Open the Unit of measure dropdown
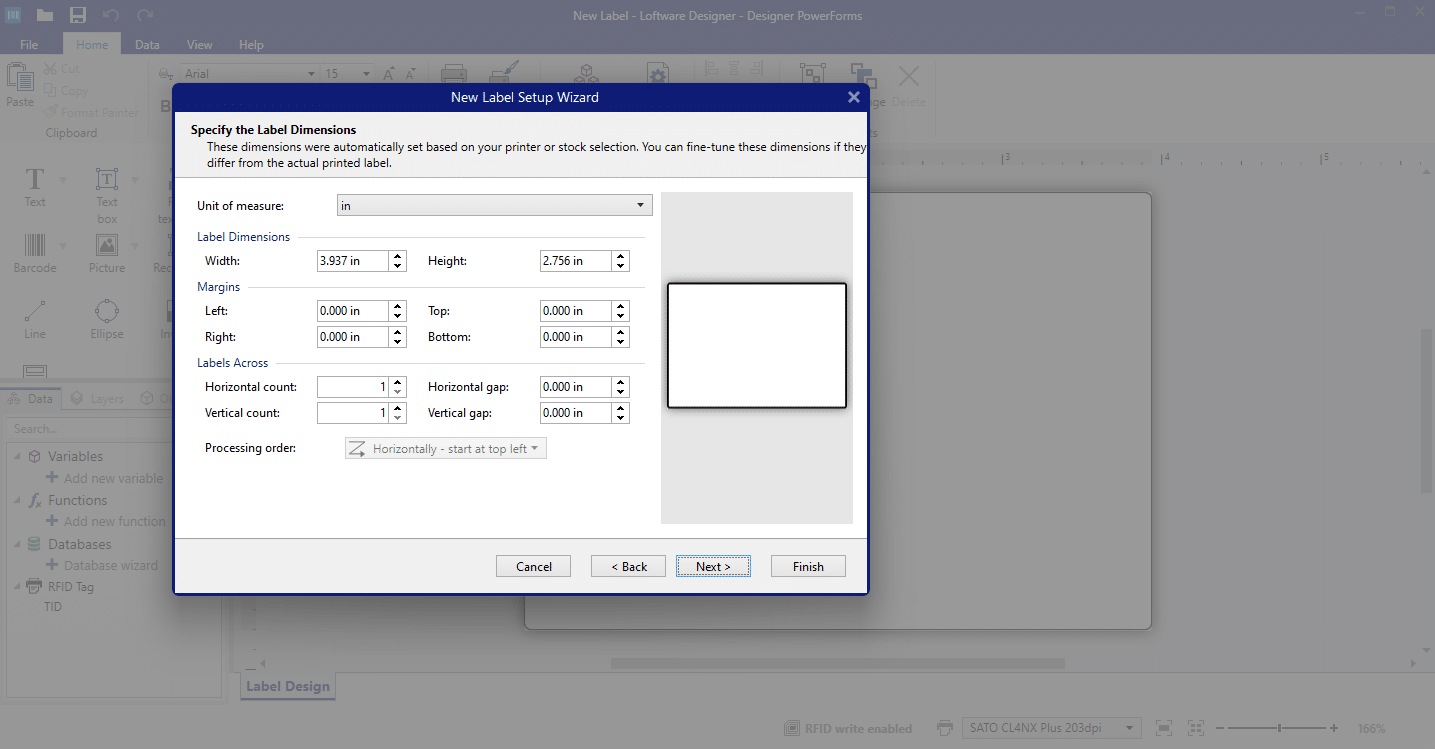 click(640, 204)
